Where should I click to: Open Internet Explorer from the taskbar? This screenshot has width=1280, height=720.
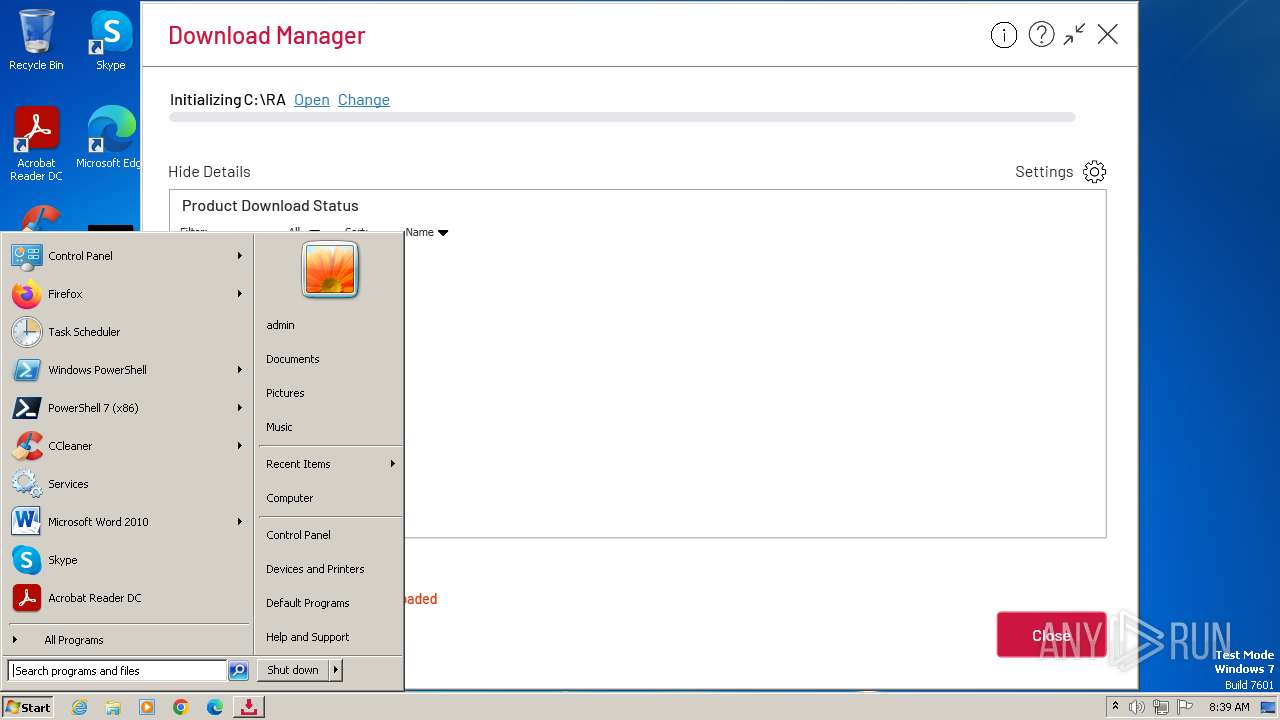point(79,707)
